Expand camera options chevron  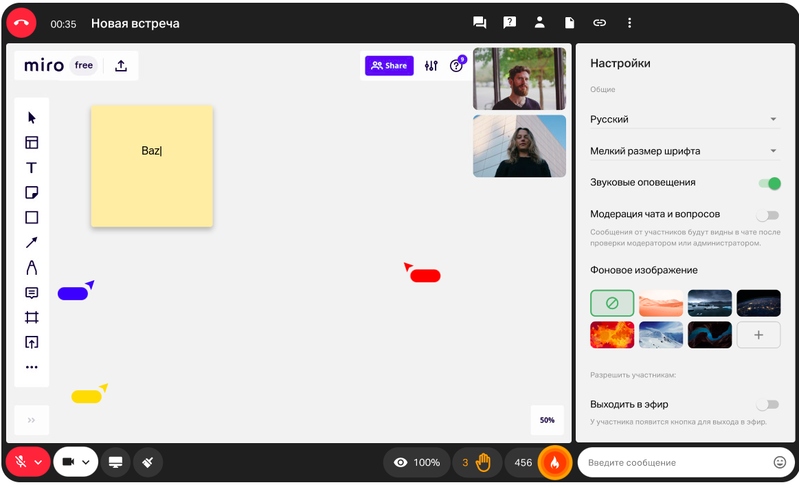(x=87, y=462)
